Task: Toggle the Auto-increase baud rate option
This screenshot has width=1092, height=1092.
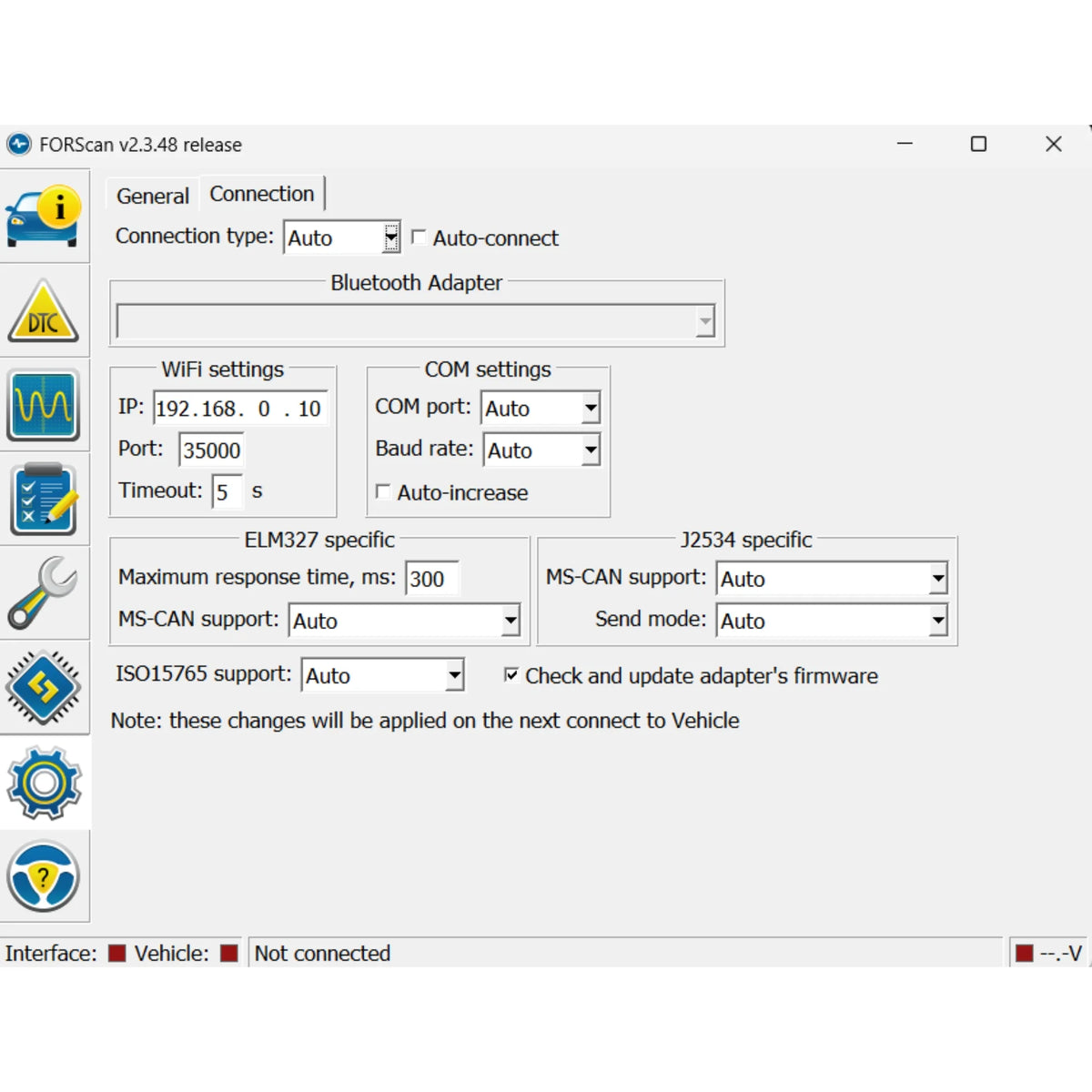Action: pyautogui.click(x=384, y=492)
